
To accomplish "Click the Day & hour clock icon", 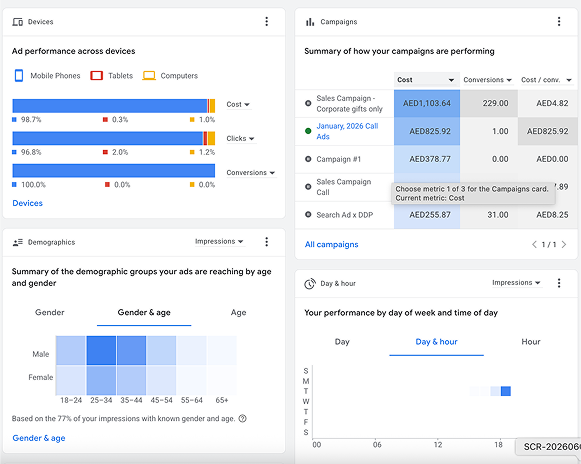I will click(x=310, y=284).
